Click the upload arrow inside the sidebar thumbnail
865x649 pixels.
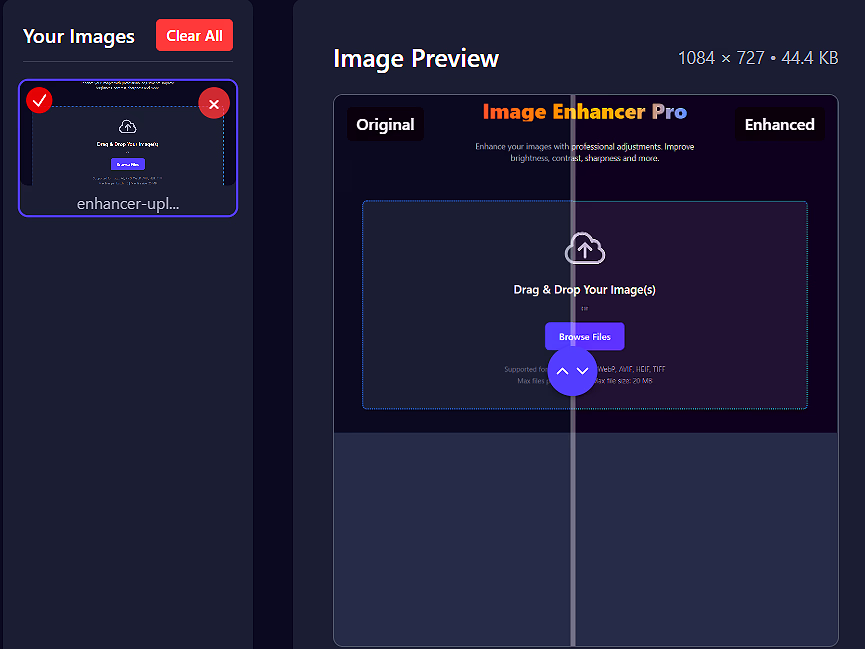[127, 126]
